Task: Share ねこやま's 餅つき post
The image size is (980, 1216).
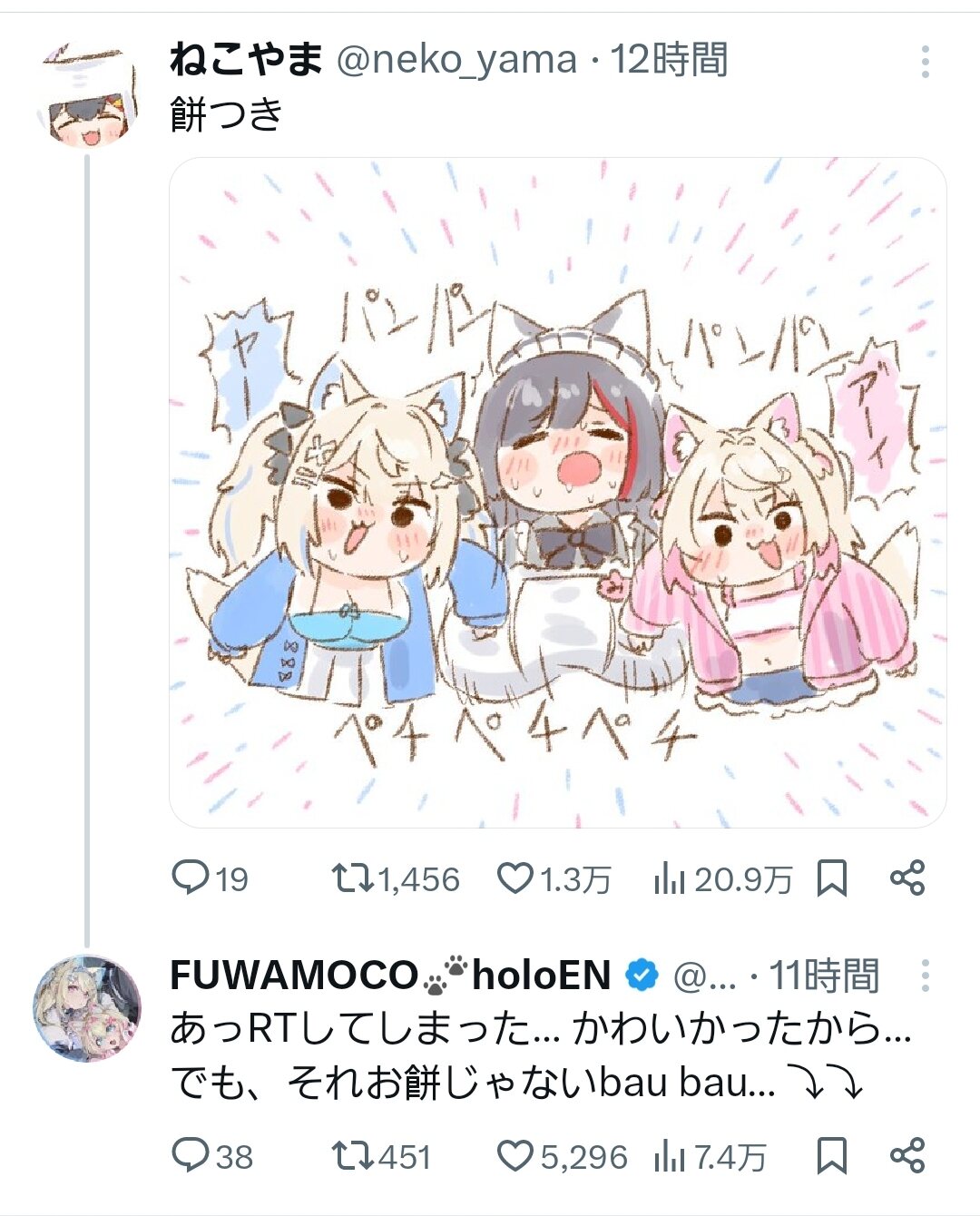Action: (x=906, y=878)
